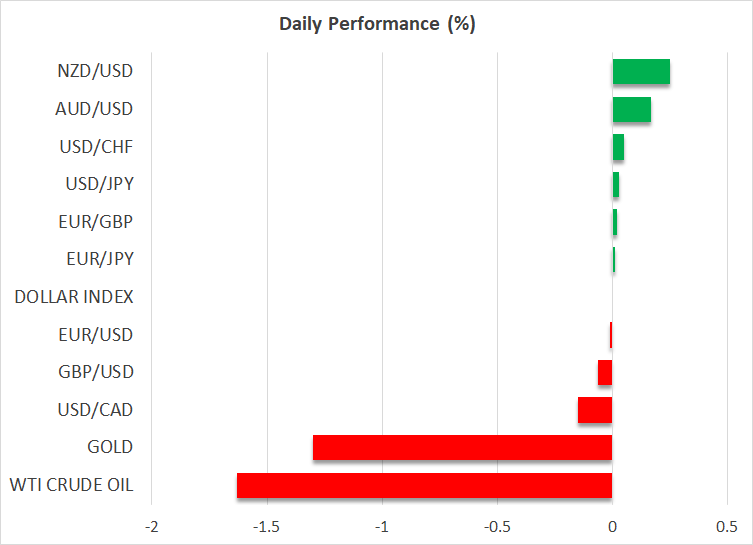Select the EUR/JPY category label
The width and height of the screenshot is (753, 545).
tap(98, 259)
